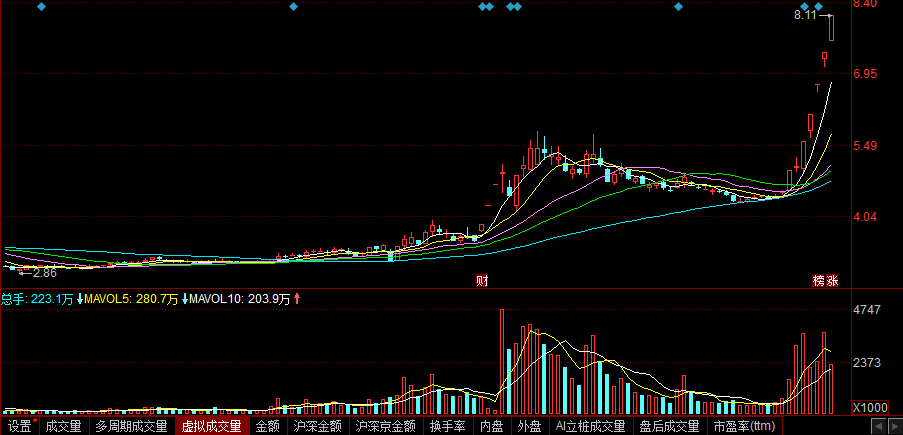
Task: Click the 2373 volume axis label
Action: pyautogui.click(x=867, y=363)
